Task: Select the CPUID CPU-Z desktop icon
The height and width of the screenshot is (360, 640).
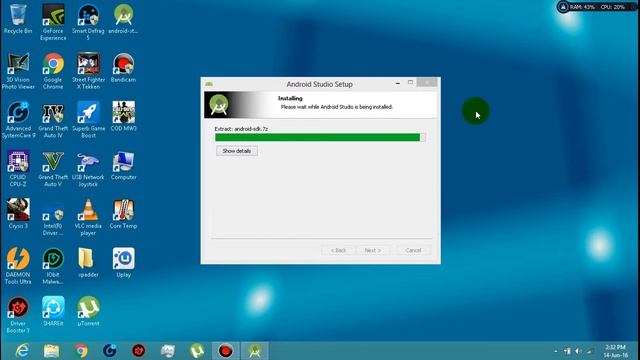Action: pyautogui.click(x=18, y=169)
